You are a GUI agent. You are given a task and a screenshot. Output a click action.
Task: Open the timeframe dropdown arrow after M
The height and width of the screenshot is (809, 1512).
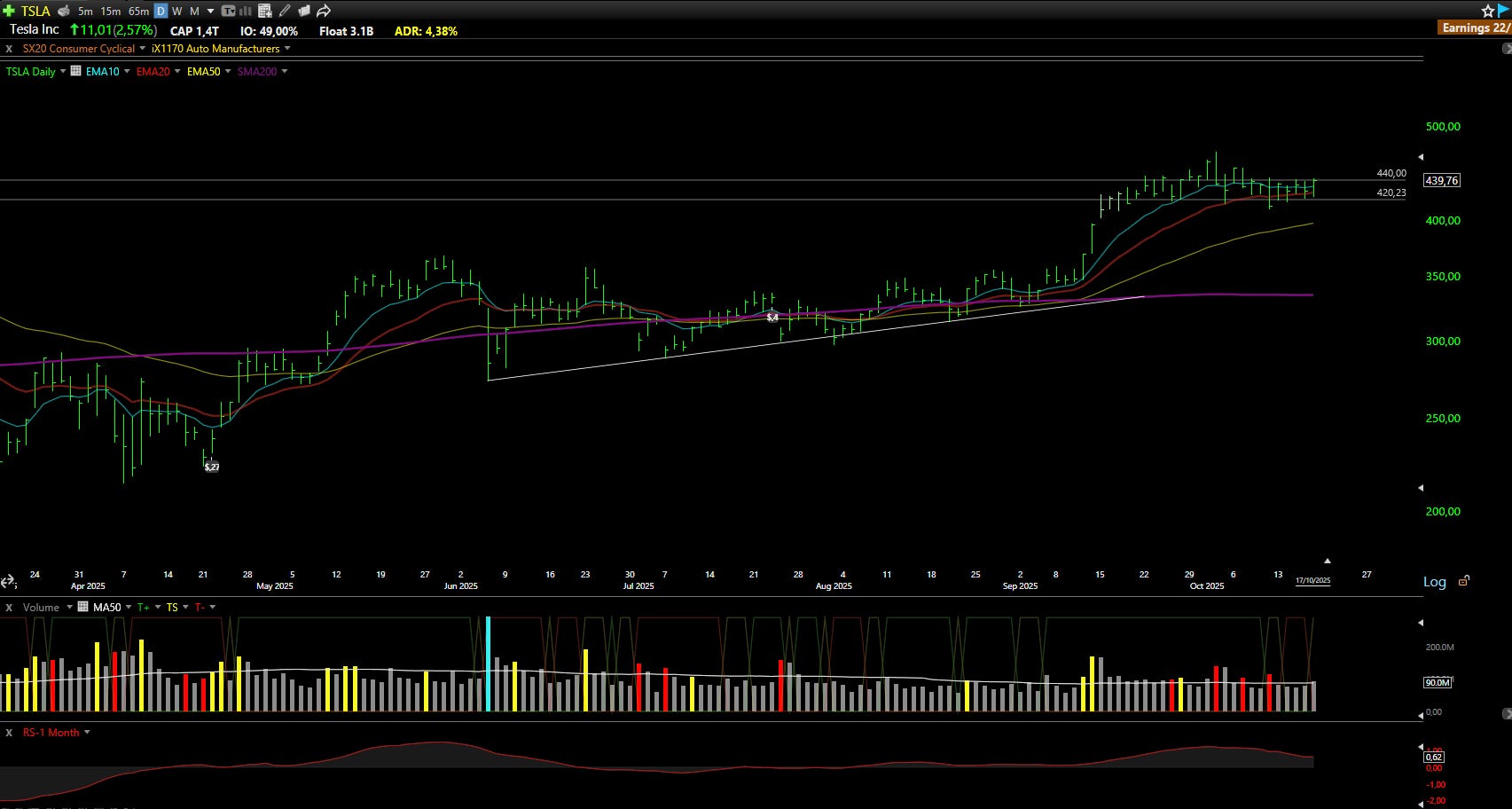[210, 11]
